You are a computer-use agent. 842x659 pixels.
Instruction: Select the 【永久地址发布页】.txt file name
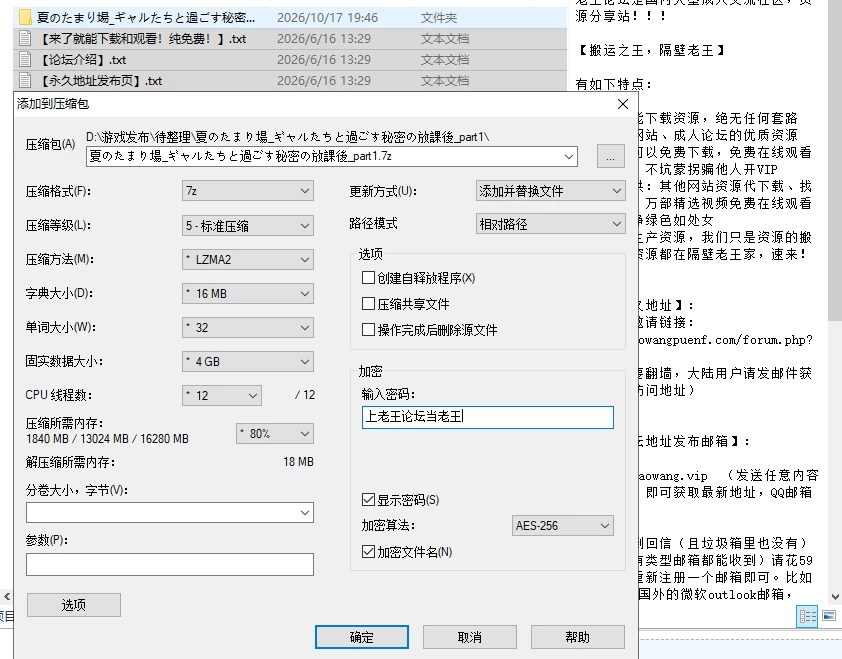coord(101,81)
